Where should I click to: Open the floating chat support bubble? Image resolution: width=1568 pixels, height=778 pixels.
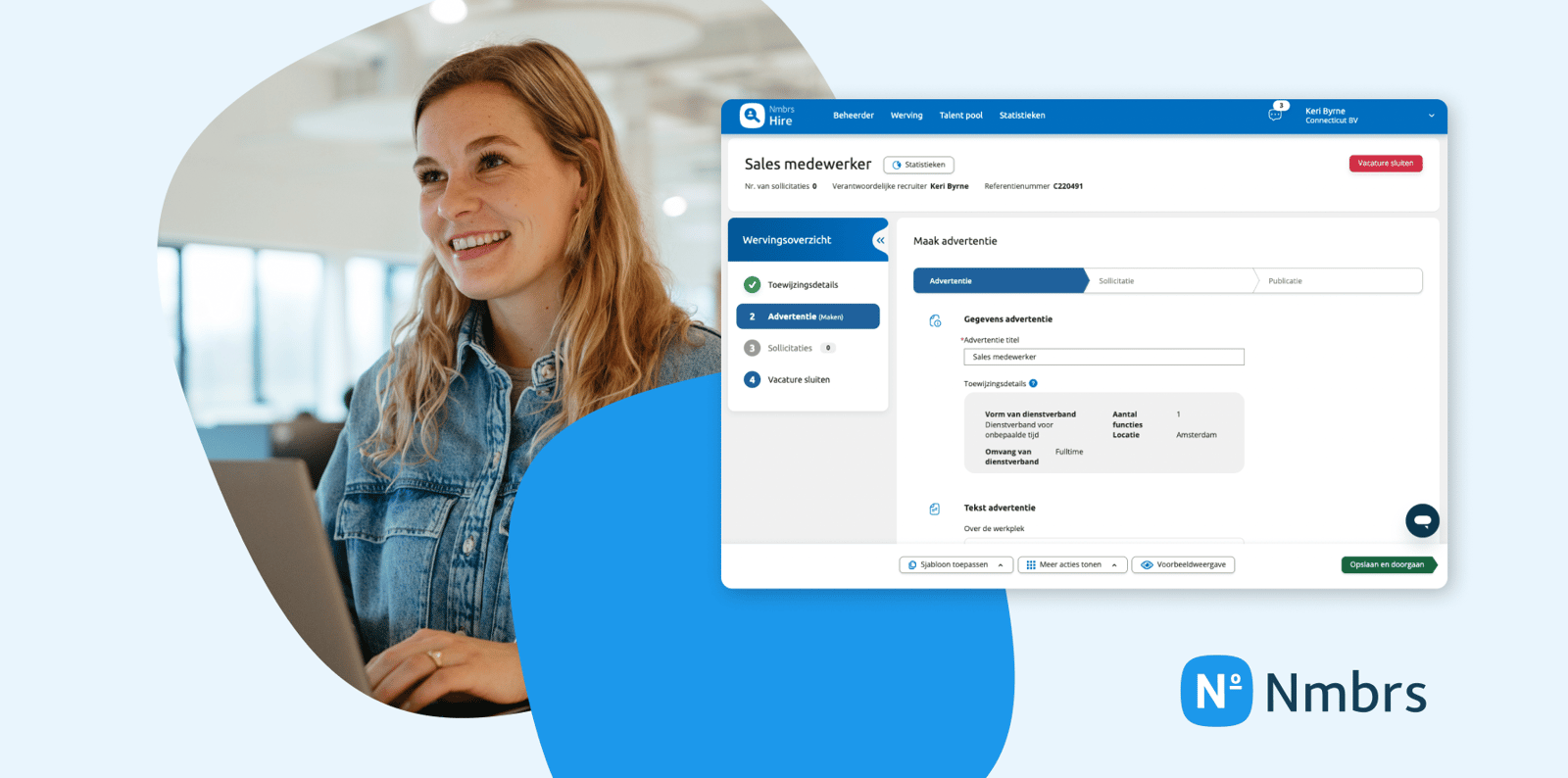(1422, 520)
